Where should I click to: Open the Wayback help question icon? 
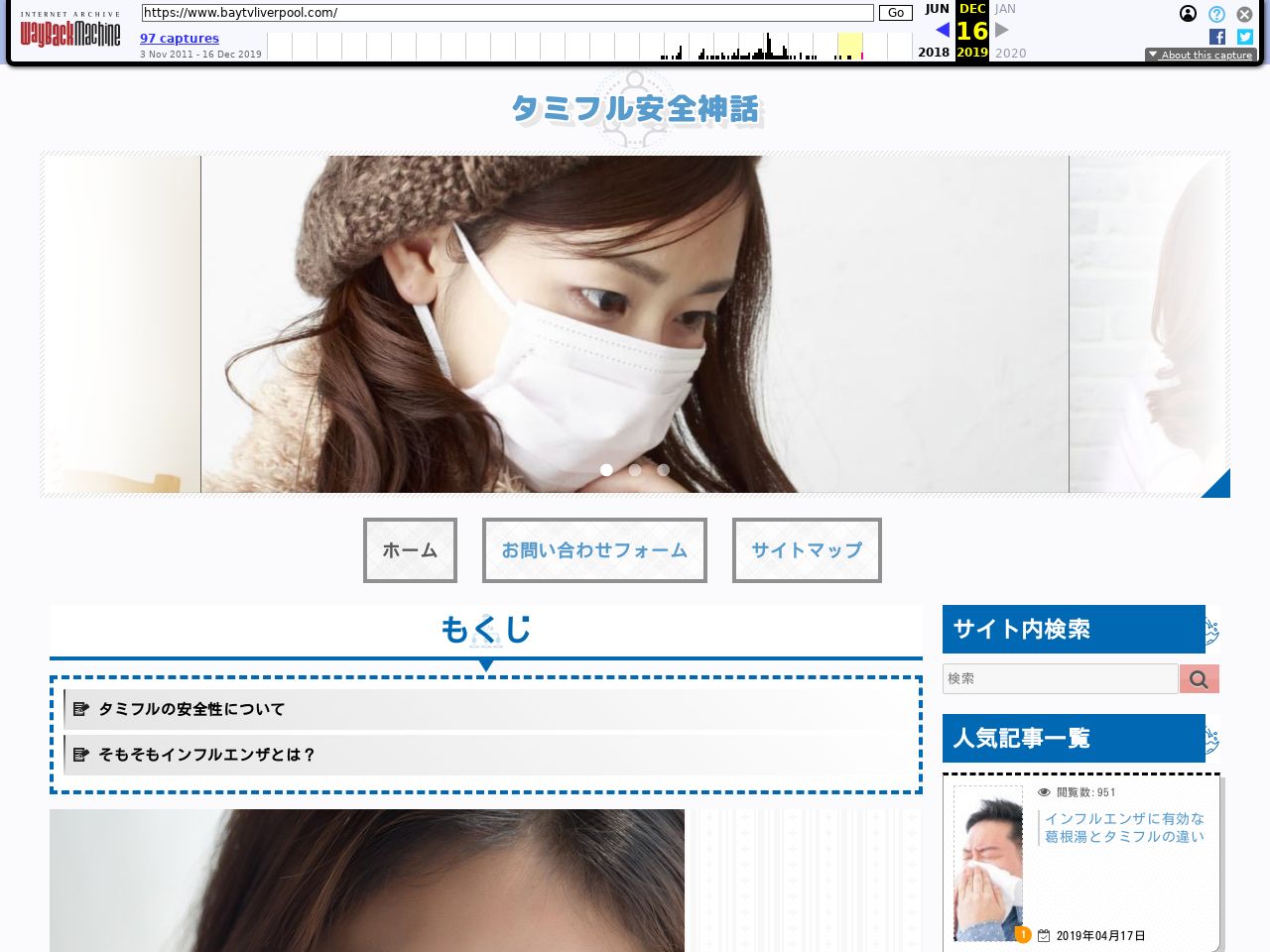[1216, 14]
